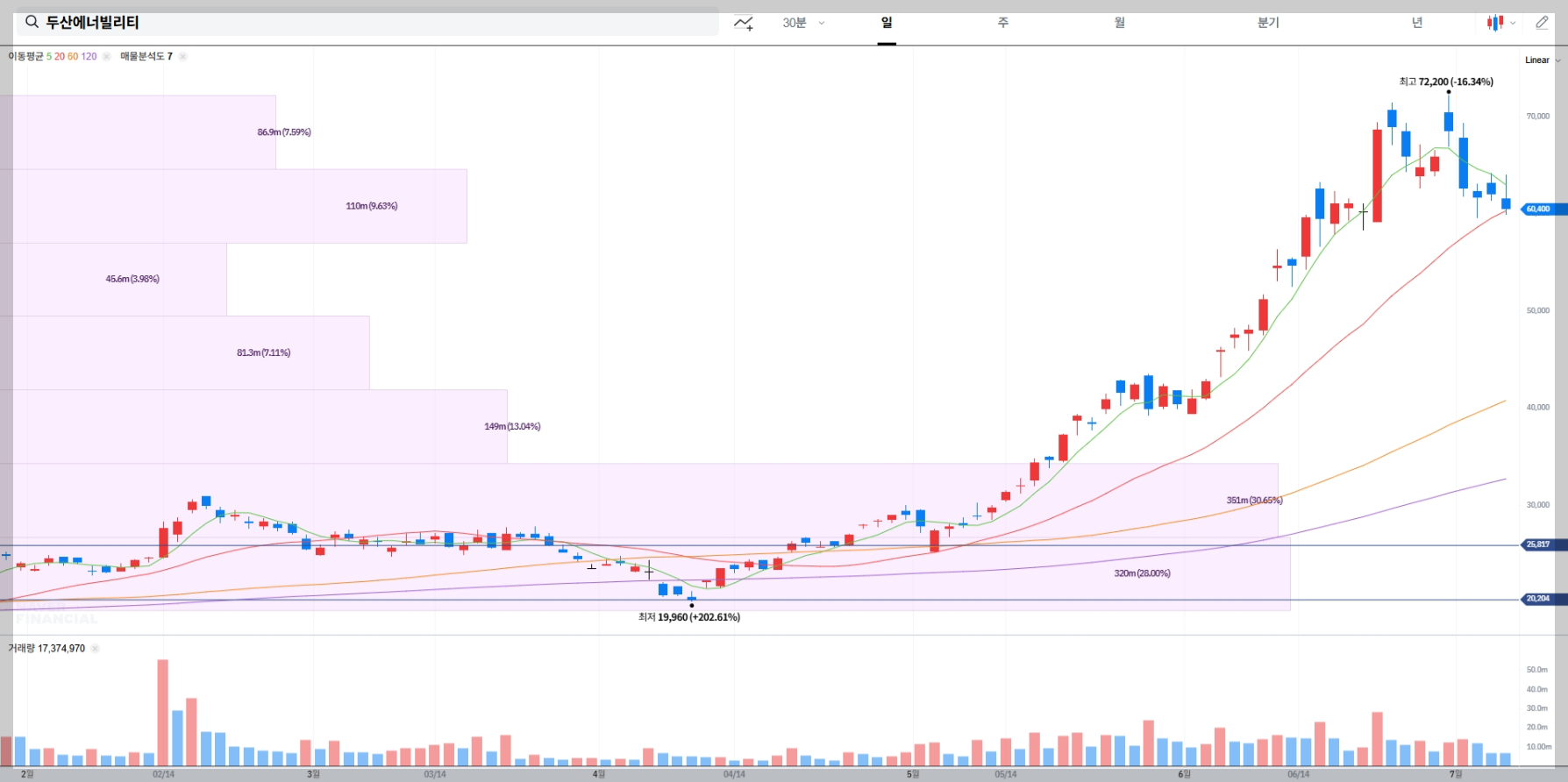Click the 05/14 date axis label
The width and height of the screenshot is (1568, 782).
(x=1006, y=774)
